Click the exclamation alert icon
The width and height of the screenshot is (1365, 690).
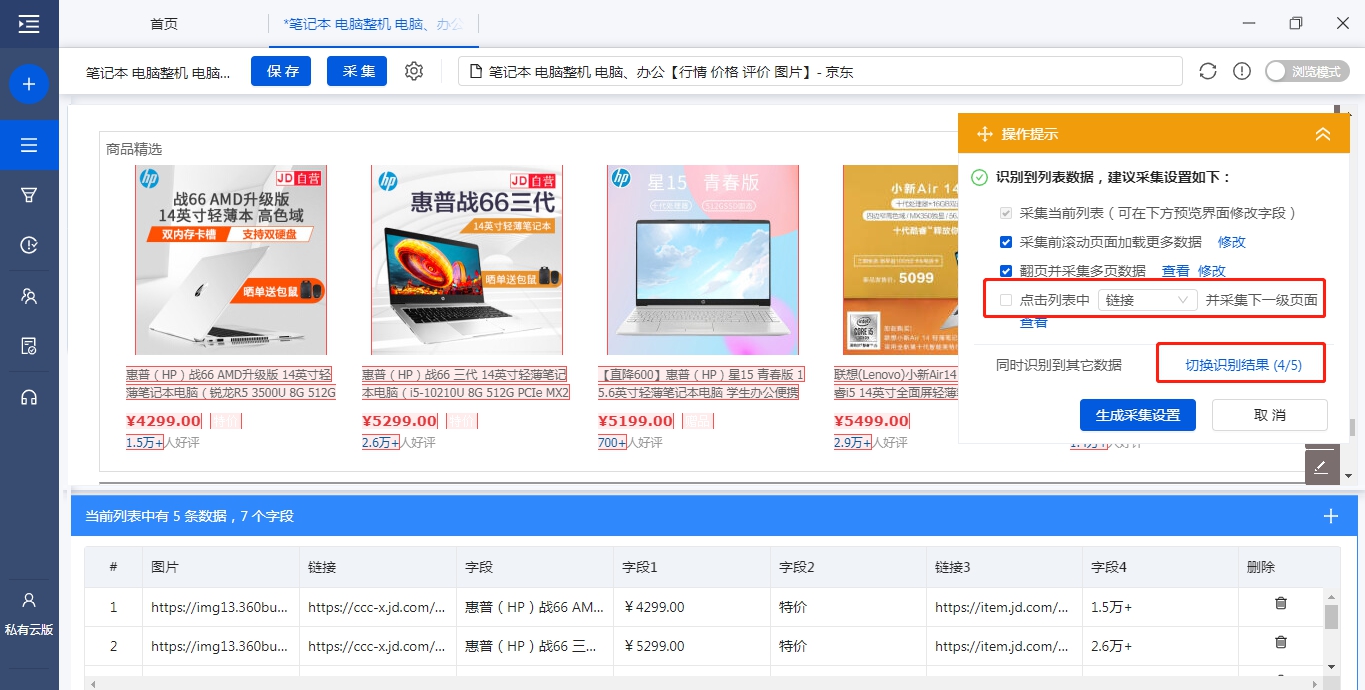click(1242, 71)
